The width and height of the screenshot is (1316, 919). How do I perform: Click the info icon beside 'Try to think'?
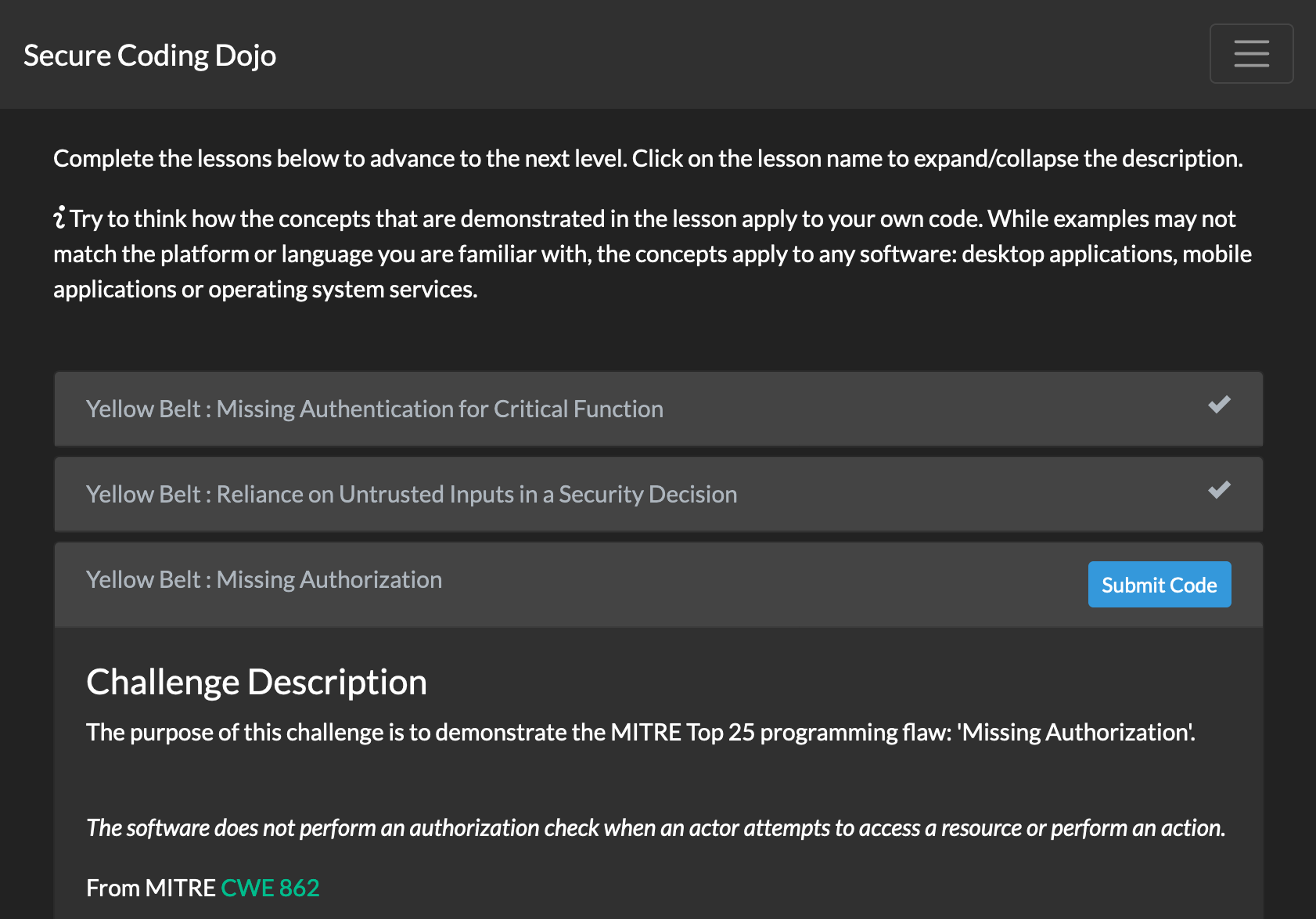click(59, 218)
